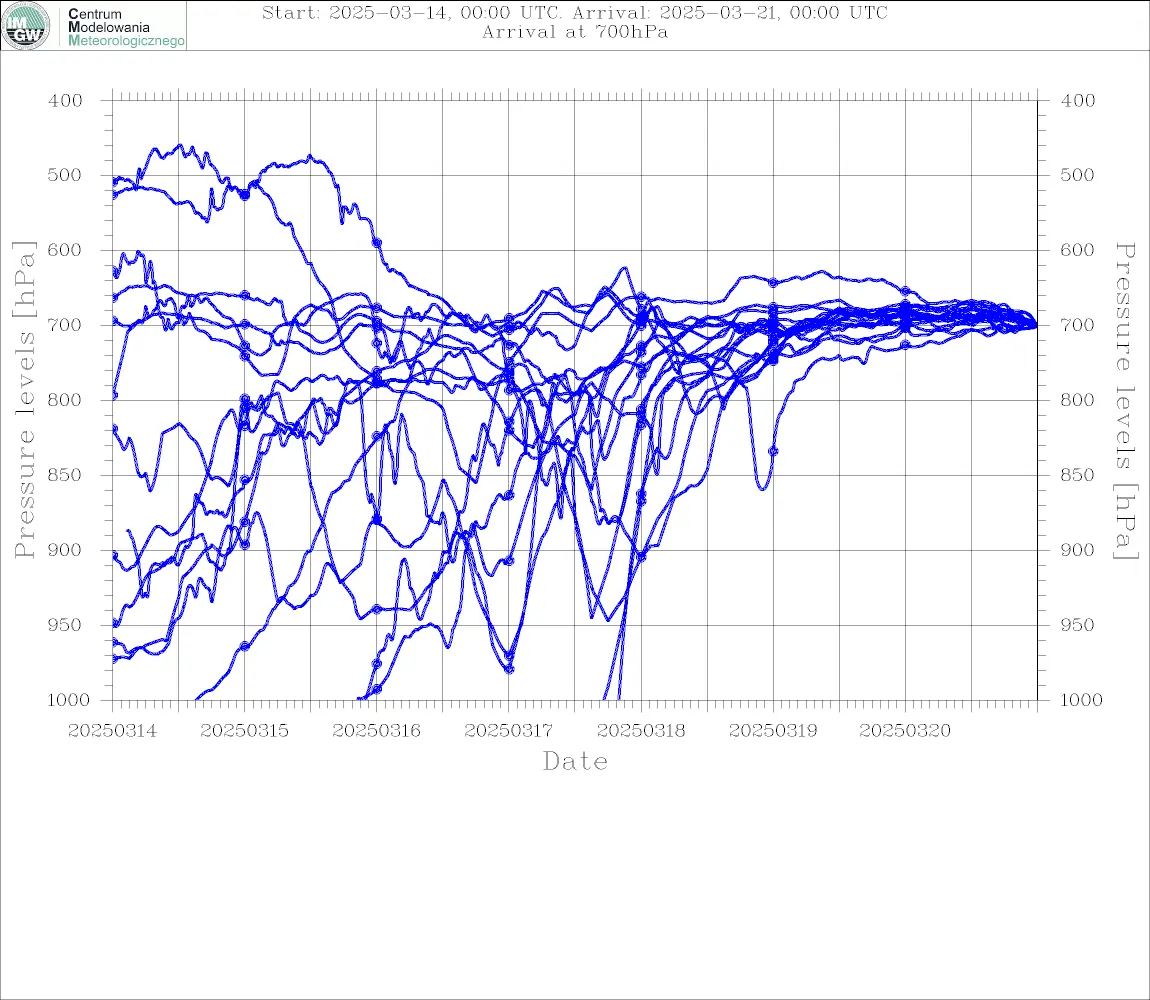Viewport: 1150px width, 1000px height.
Task: Click the right 'Pressure levels [hPa]' axis title
Action: tap(1126, 401)
